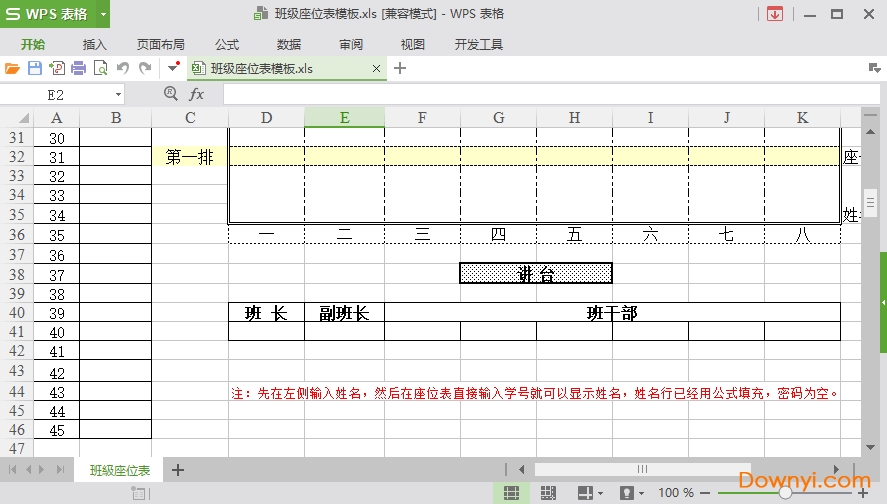Select the 班级座位表 sheet tab
This screenshot has width=887, height=504.
coord(120,470)
